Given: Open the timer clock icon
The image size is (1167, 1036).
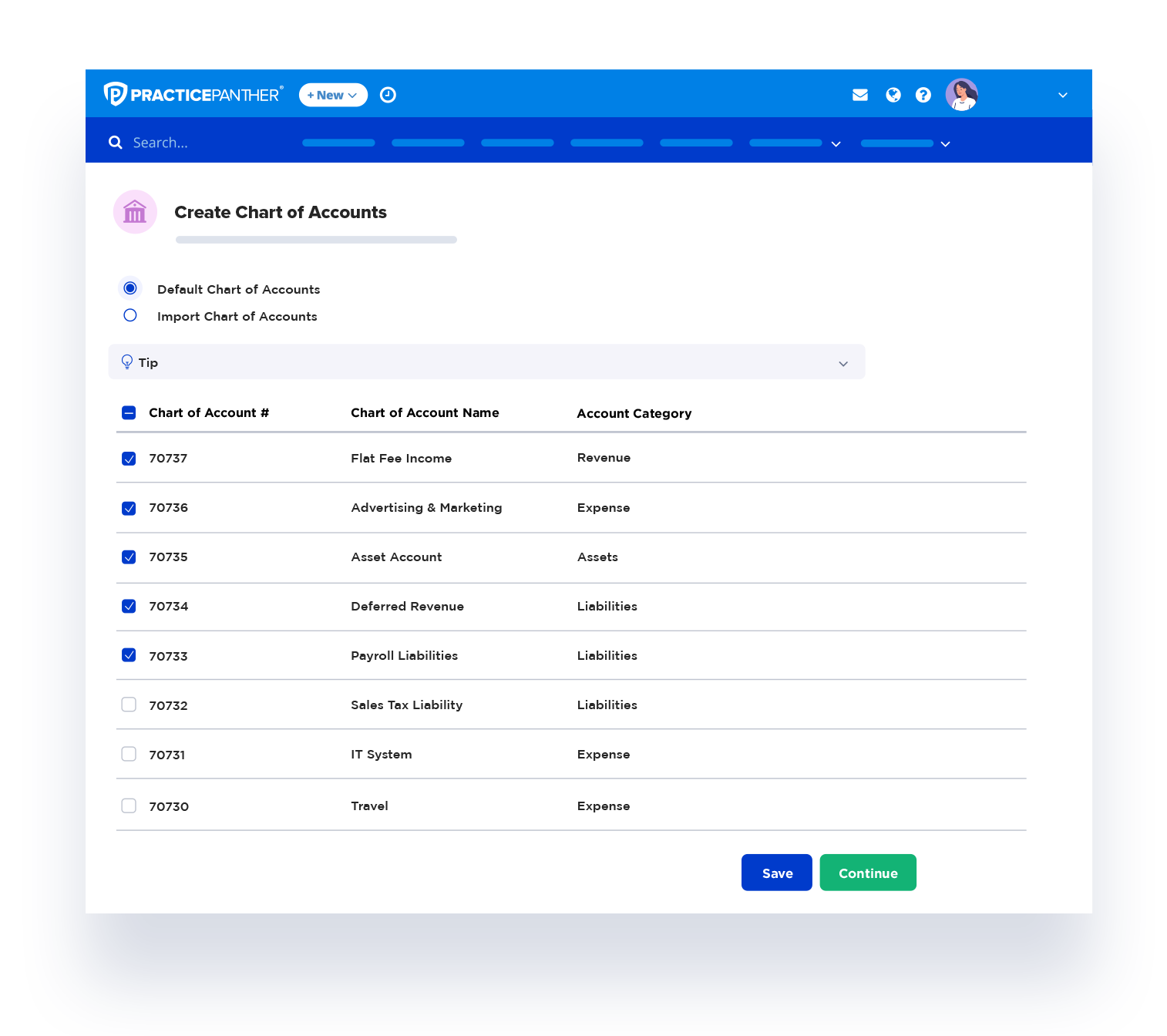Looking at the screenshot, I should coord(388,95).
